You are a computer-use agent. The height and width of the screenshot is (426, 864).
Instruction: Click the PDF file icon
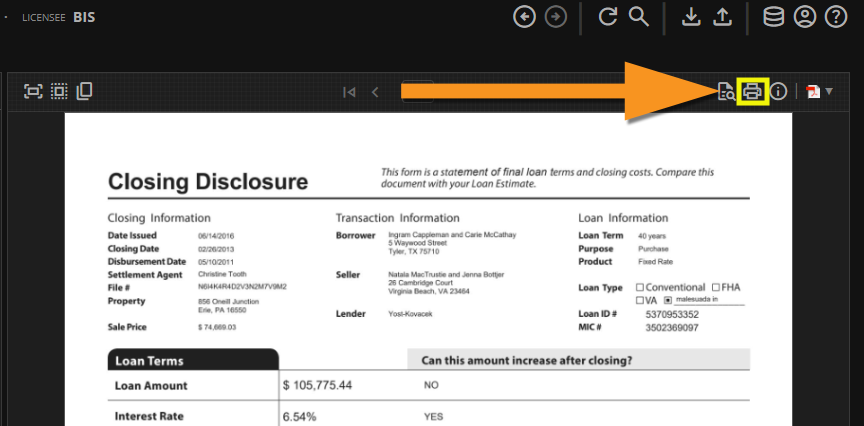pyautogui.click(x=813, y=91)
